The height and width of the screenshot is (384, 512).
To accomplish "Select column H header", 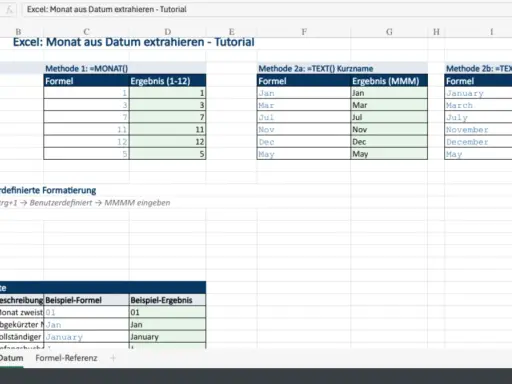I will click(436, 32).
